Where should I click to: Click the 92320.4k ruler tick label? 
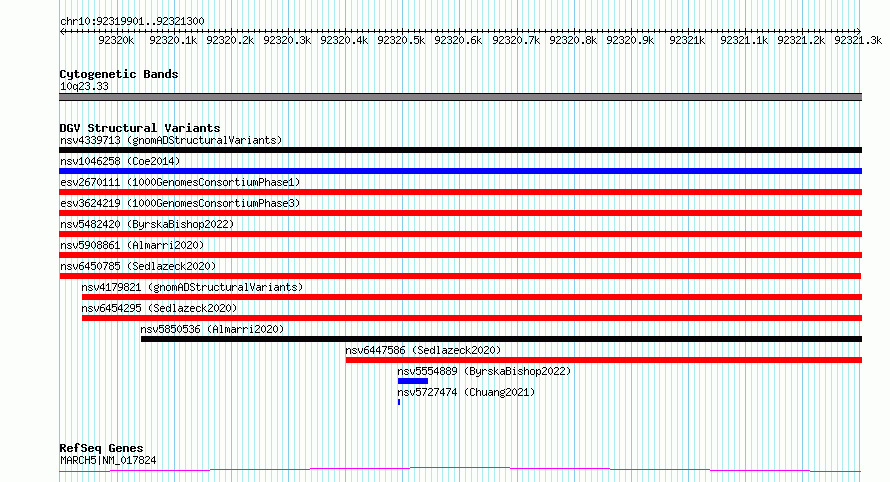click(344, 40)
